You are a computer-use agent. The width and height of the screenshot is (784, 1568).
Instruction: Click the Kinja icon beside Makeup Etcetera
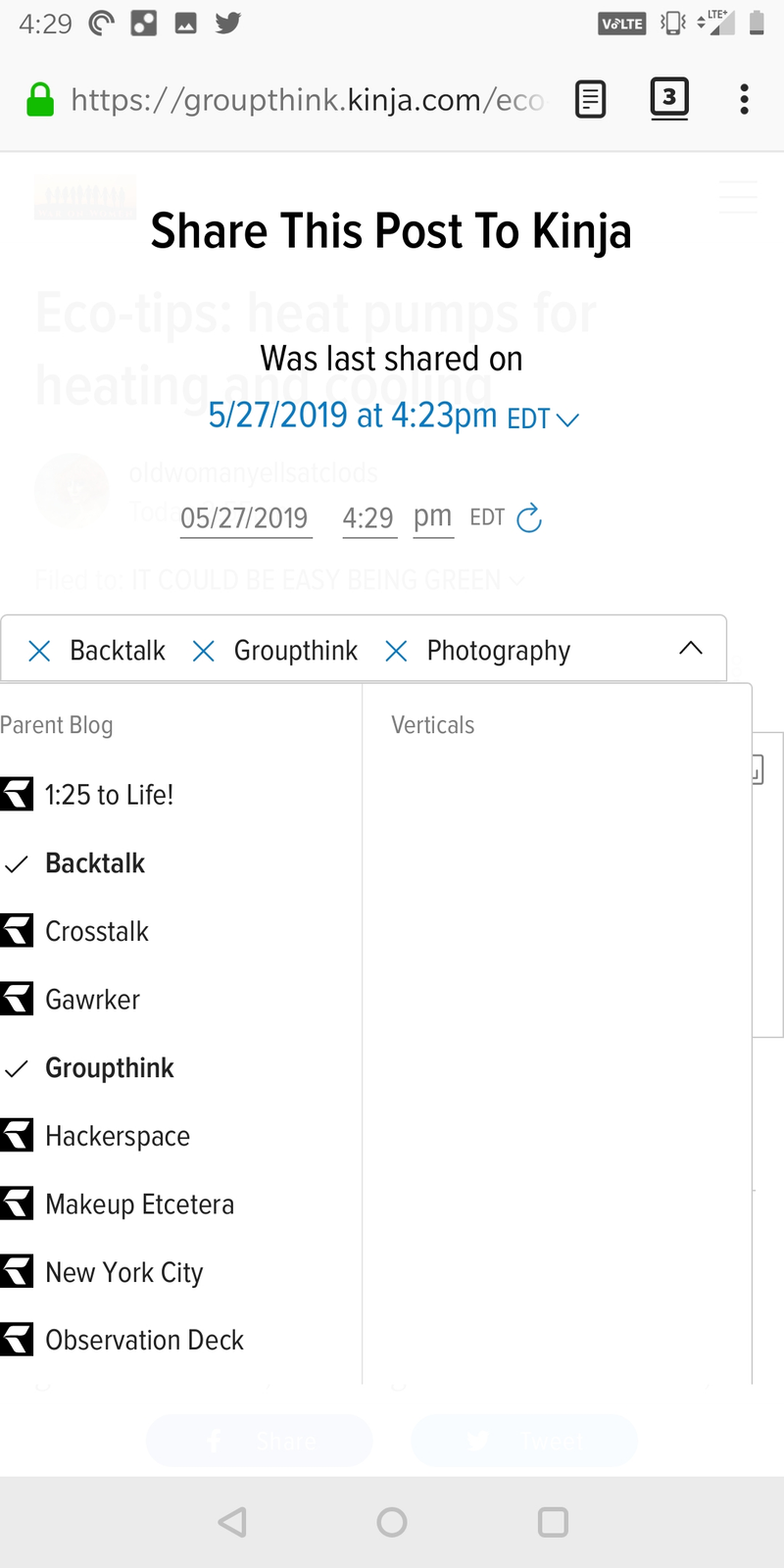17,1203
